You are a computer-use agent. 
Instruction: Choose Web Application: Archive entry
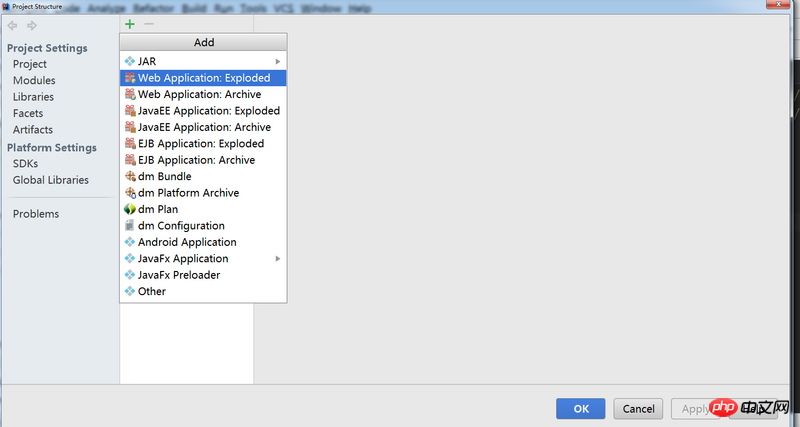point(199,94)
